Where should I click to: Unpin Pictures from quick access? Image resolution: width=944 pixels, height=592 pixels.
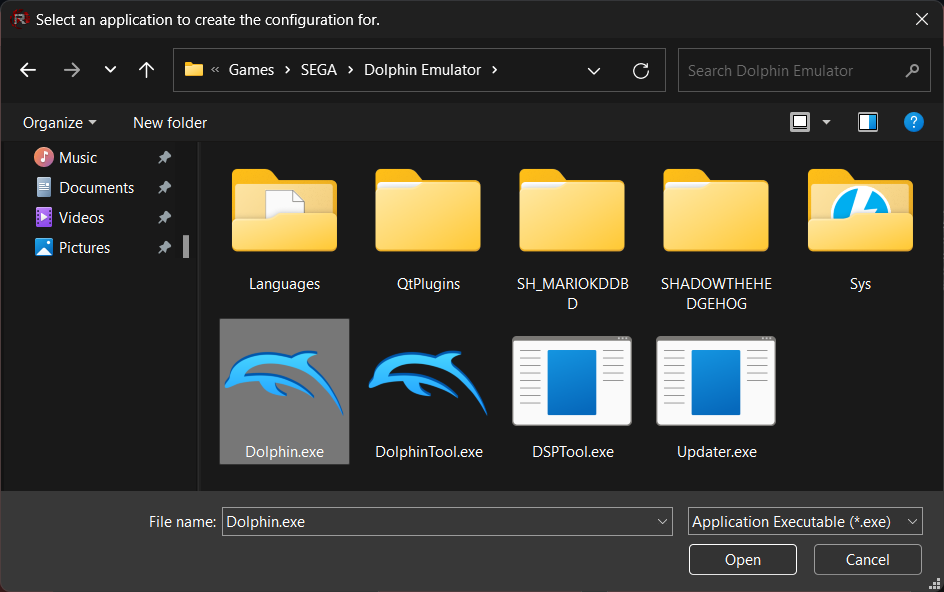[x=164, y=248]
